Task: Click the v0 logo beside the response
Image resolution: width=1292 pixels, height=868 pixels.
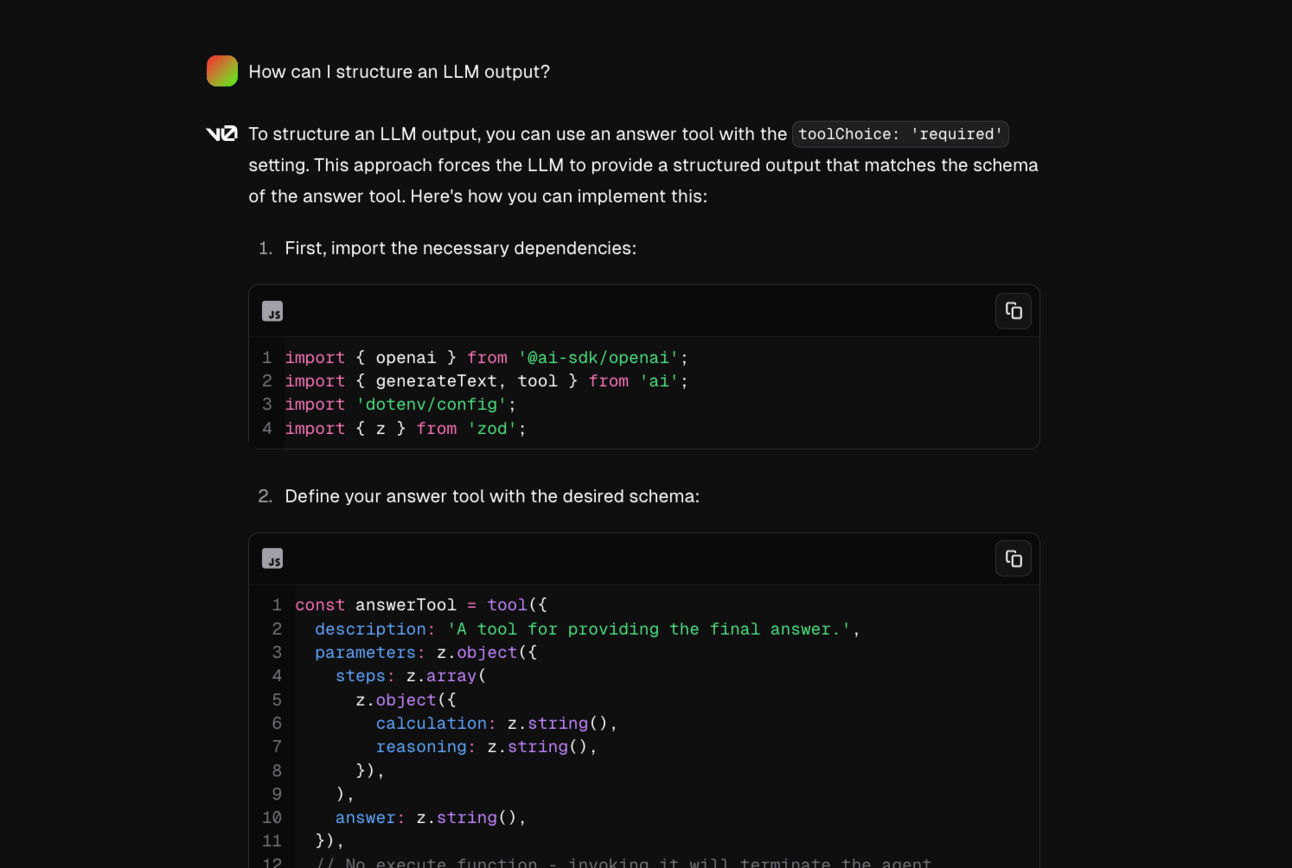Action: click(221, 134)
